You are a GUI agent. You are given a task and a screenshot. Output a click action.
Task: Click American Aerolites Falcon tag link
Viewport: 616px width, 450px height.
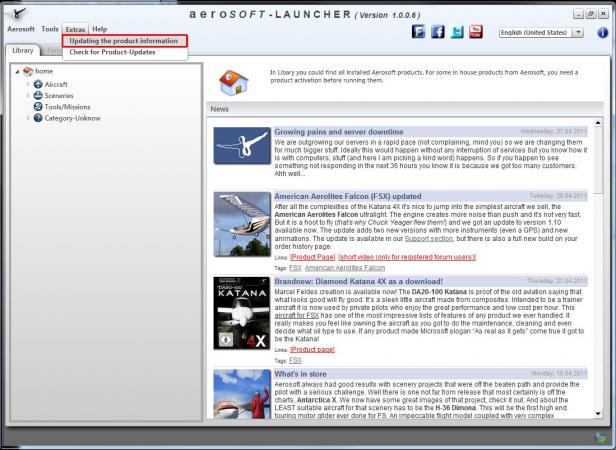click(x=345, y=268)
